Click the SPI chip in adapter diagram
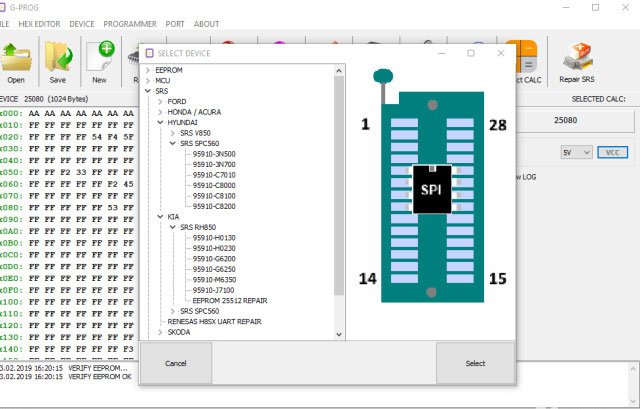The image size is (640, 409). 432,189
